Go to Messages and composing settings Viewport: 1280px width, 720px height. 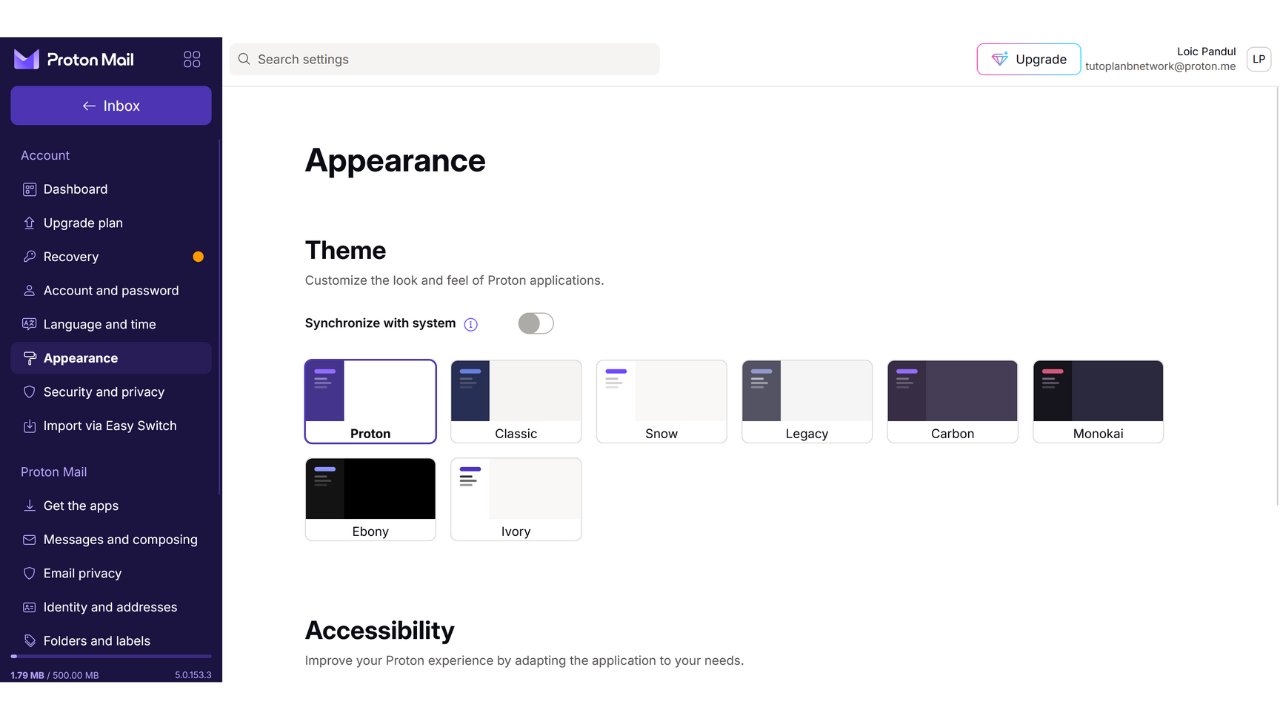120,540
